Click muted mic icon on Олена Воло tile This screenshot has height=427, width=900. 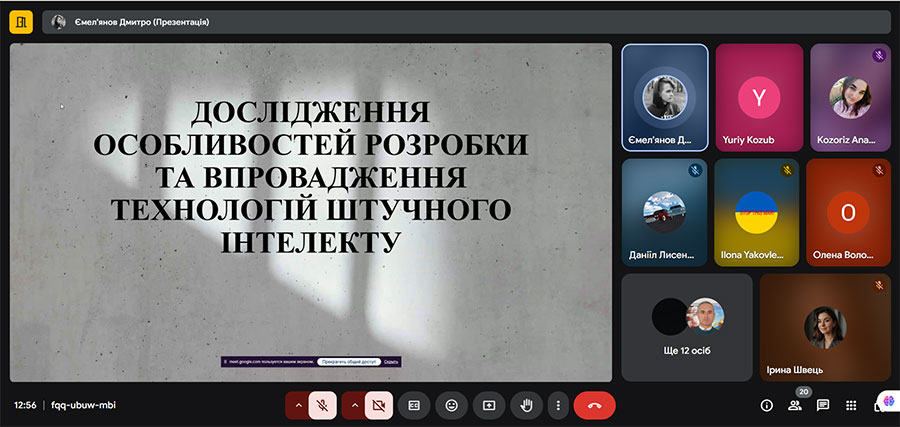(879, 170)
